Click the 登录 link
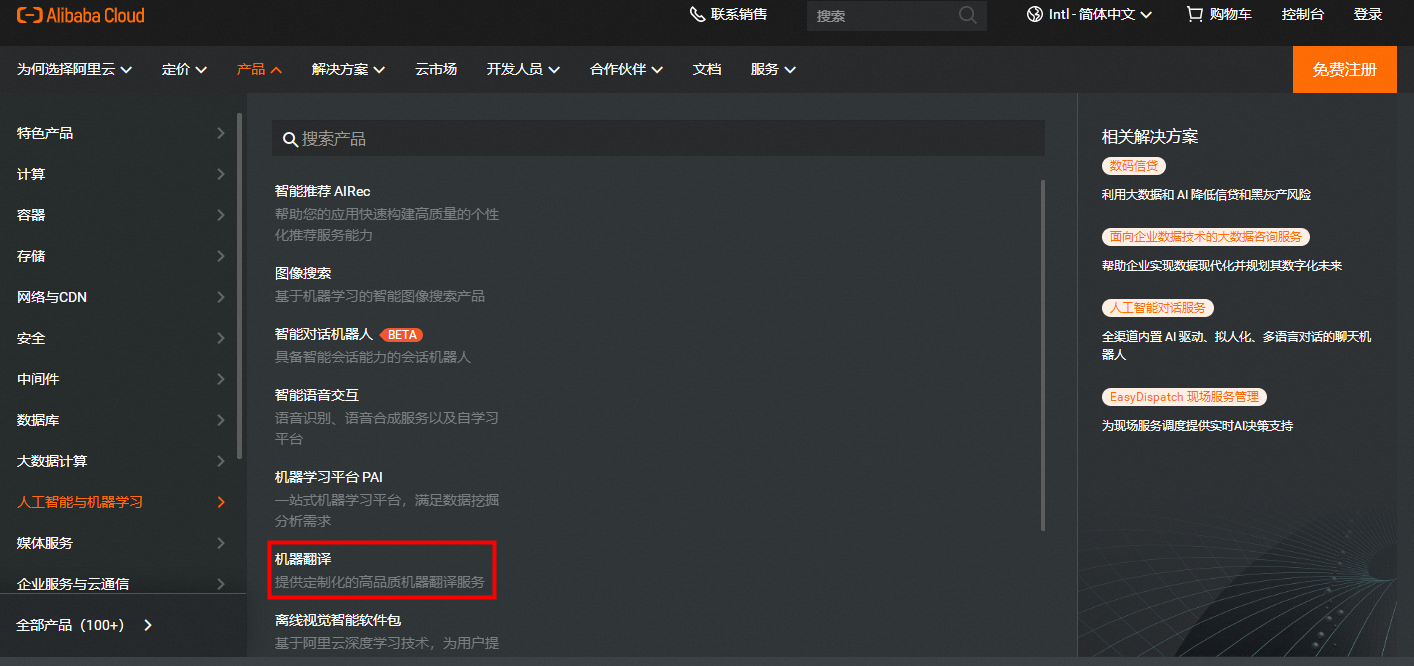1414x666 pixels. click(x=1368, y=14)
